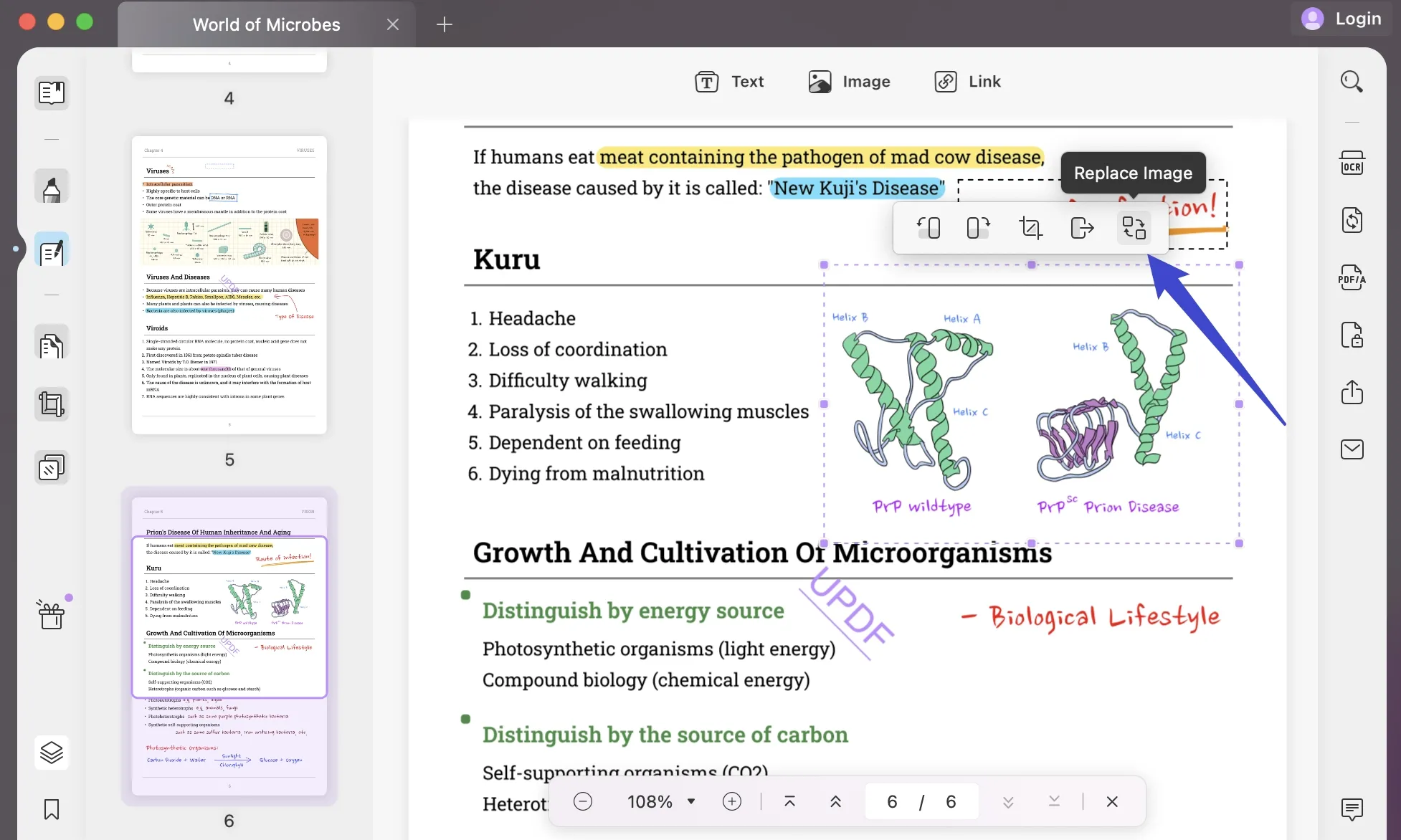Click the World of Microbes tab
Image resolution: width=1401 pixels, height=840 pixels.
coord(266,23)
